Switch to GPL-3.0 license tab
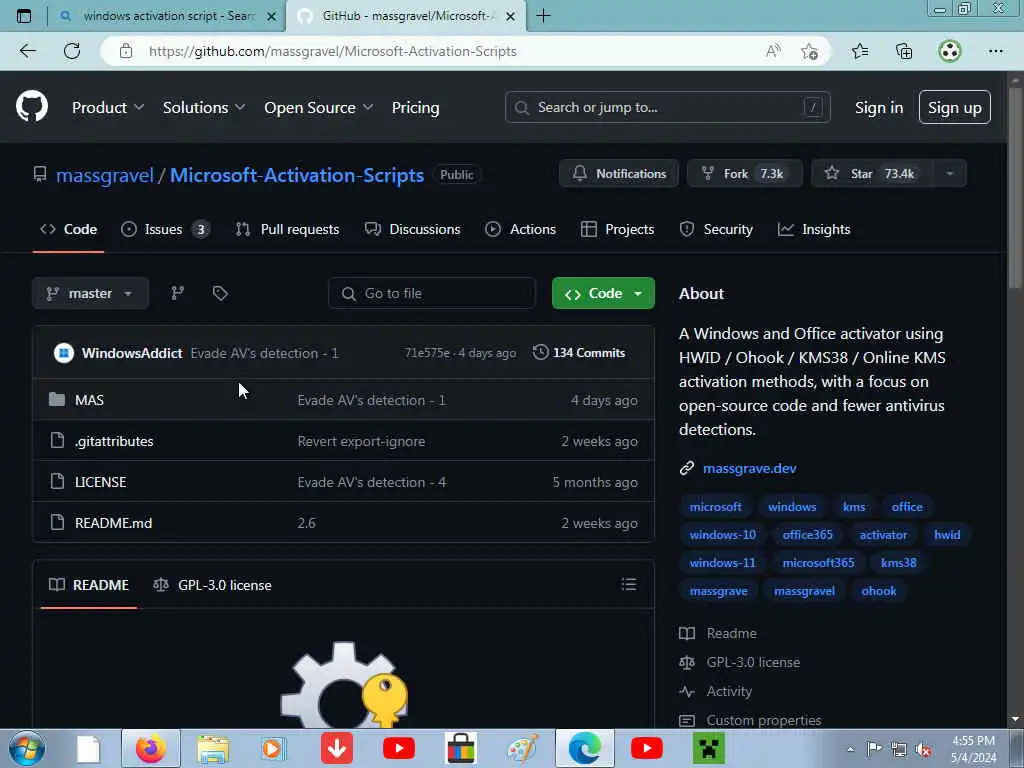 tap(212, 584)
